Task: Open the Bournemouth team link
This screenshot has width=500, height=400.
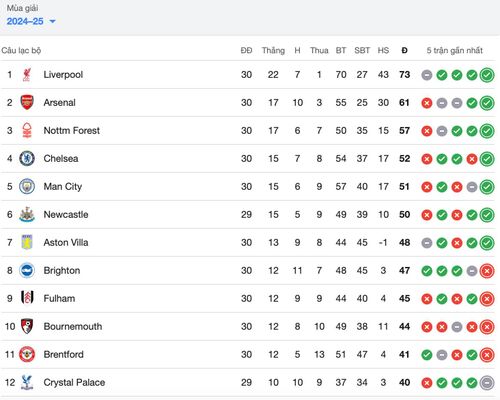Action: 73,326
